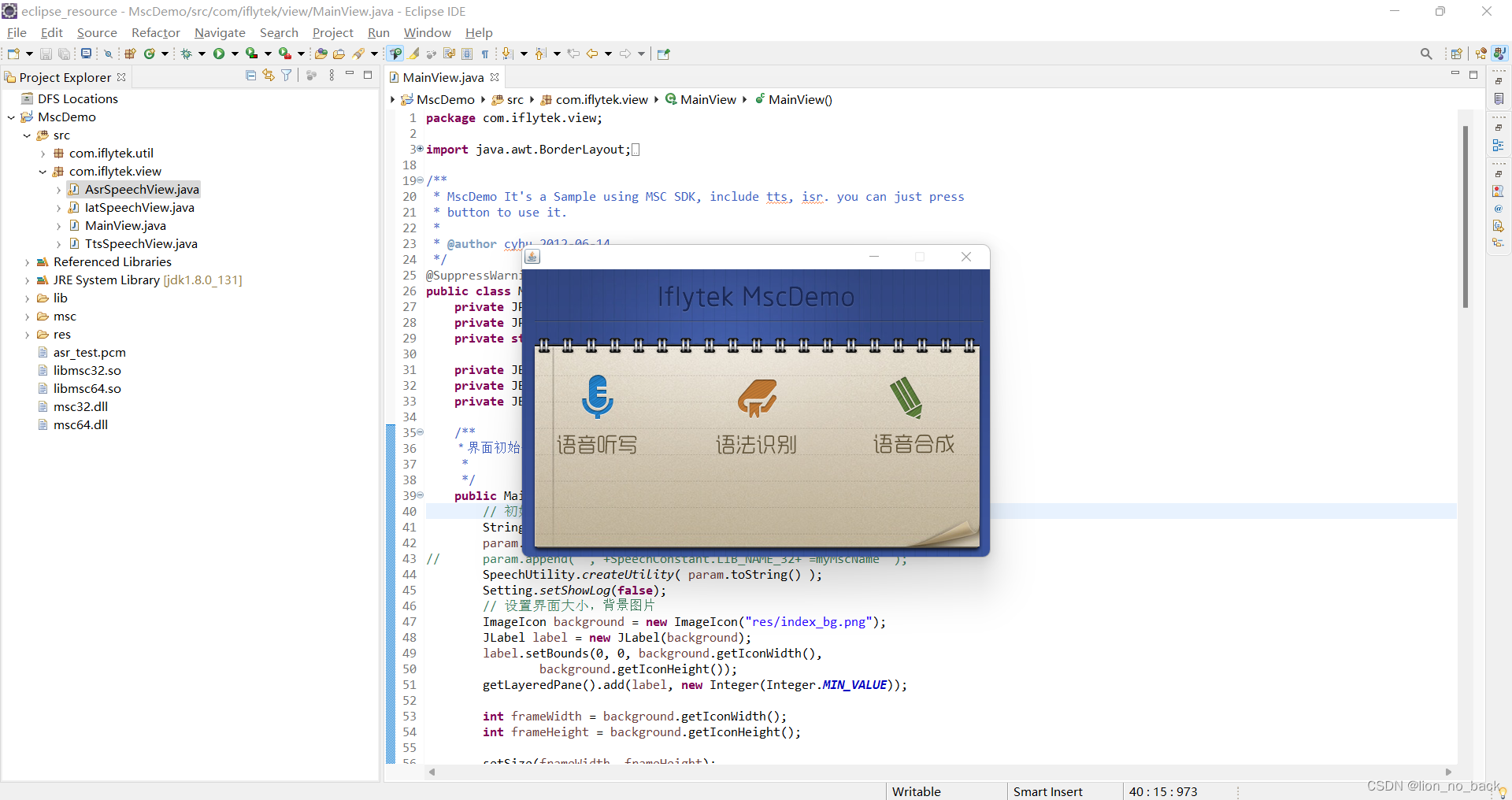This screenshot has width=1512, height=800.
Task: Open the Project menu
Action: (x=333, y=32)
